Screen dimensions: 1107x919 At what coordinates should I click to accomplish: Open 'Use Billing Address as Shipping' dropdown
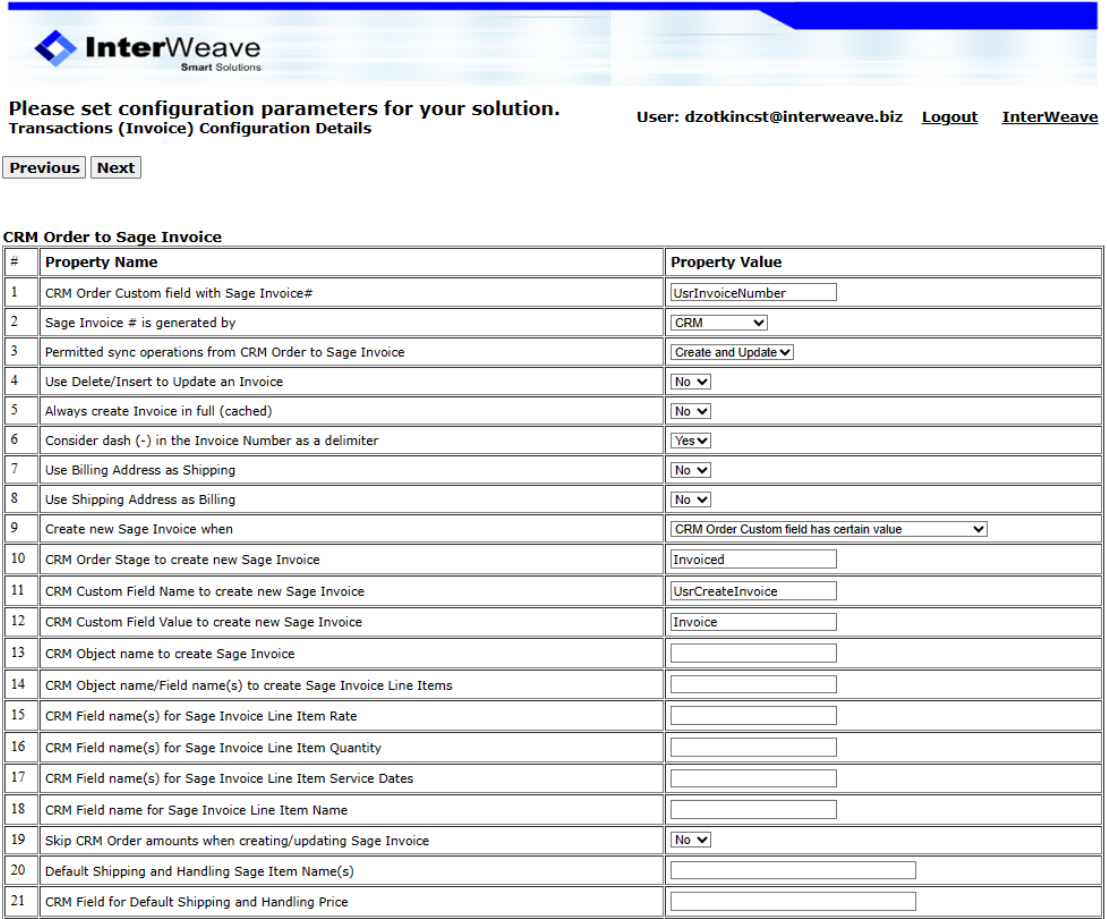[x=690, y=470]
